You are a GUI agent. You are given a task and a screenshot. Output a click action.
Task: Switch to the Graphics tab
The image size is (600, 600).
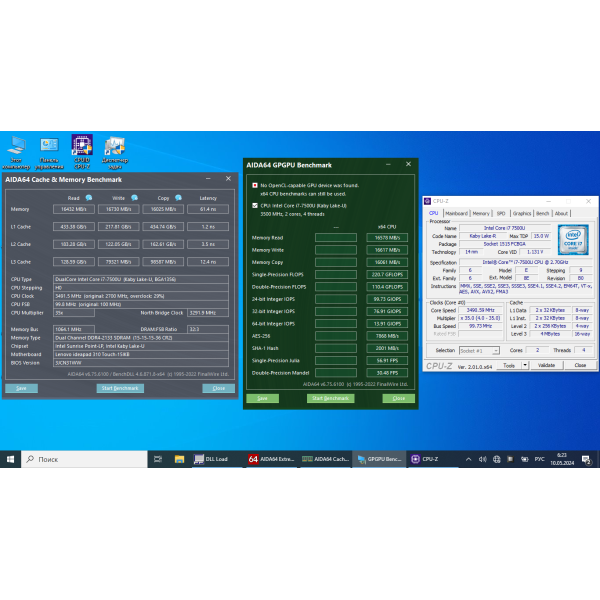click(x=522, y=214)
